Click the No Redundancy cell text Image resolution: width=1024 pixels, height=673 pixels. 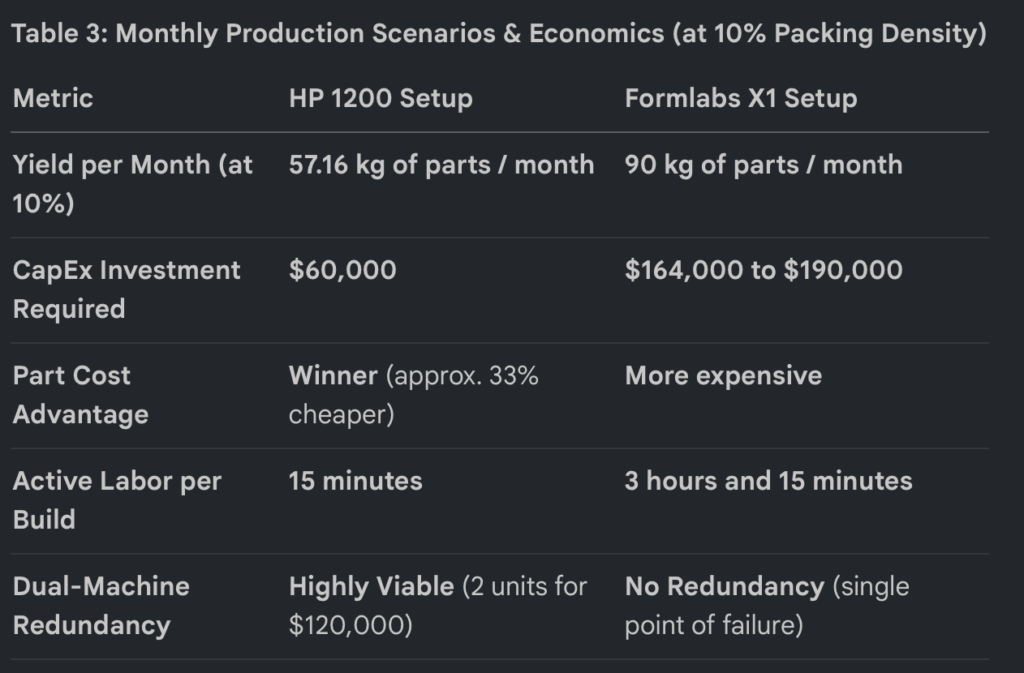[x=724, y=587]
